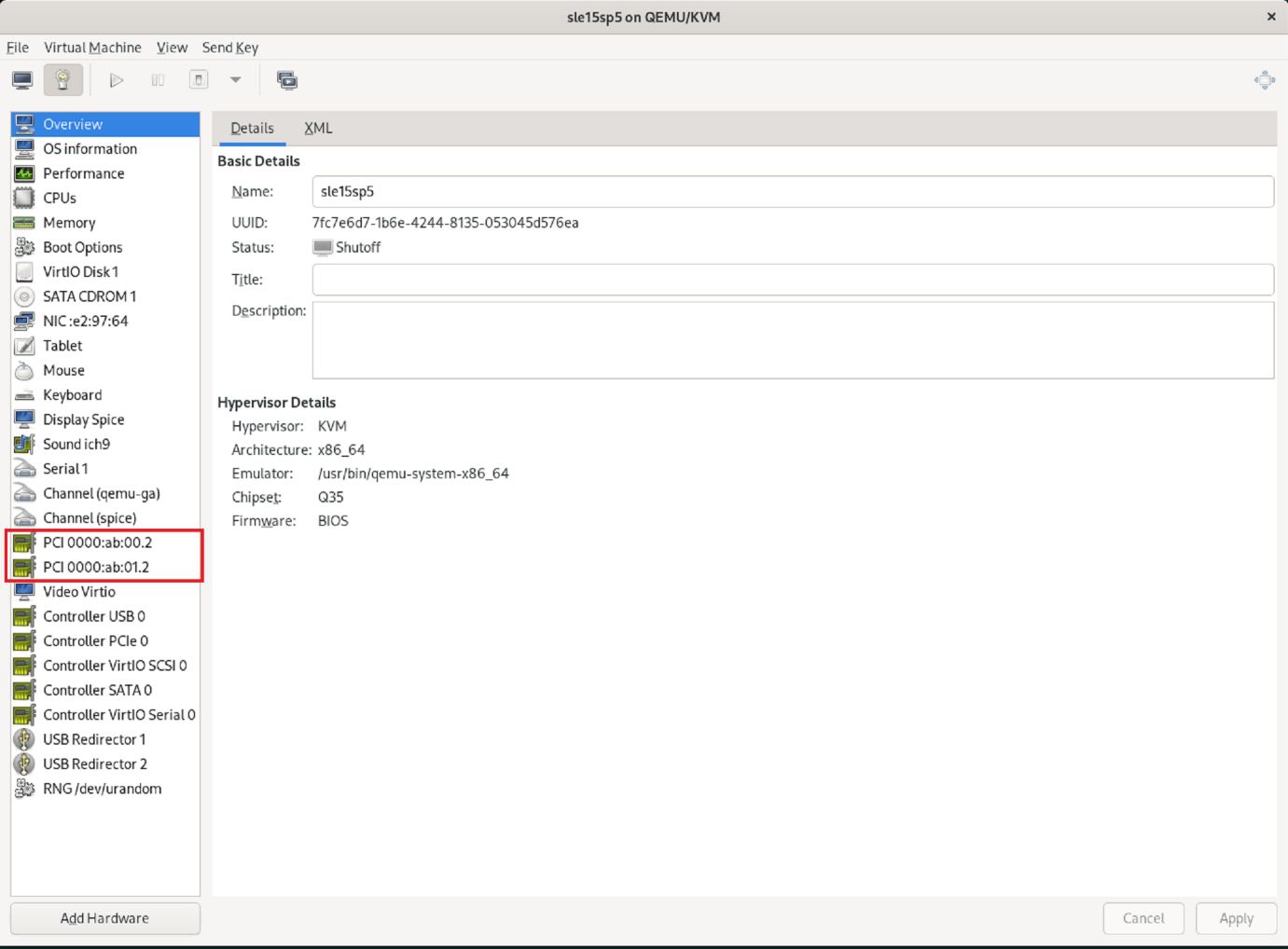Select USB Redirector 1 in sidebar

pyautogui.click(x=94, y=739)
